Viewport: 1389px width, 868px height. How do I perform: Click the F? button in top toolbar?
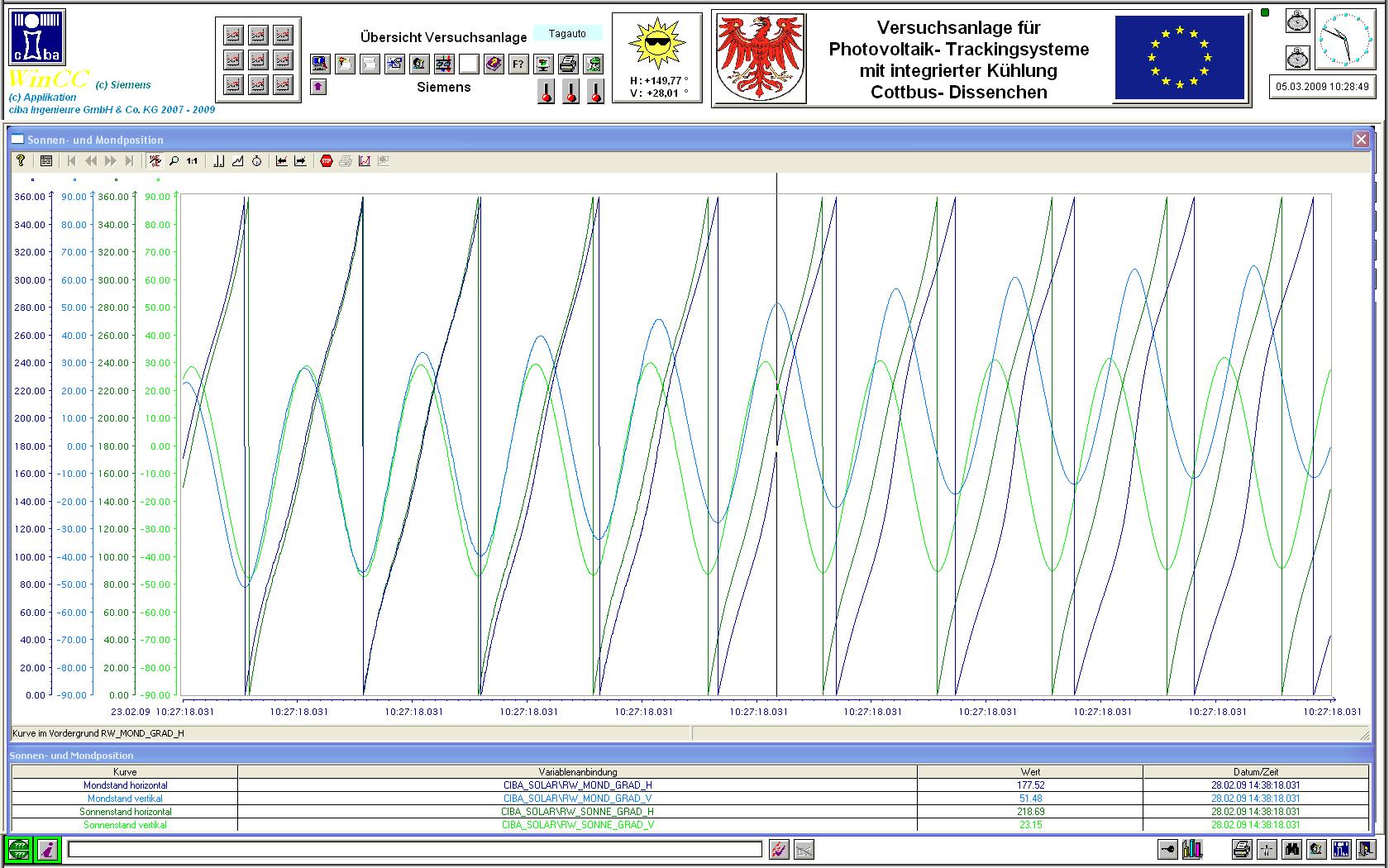point(518,64)
